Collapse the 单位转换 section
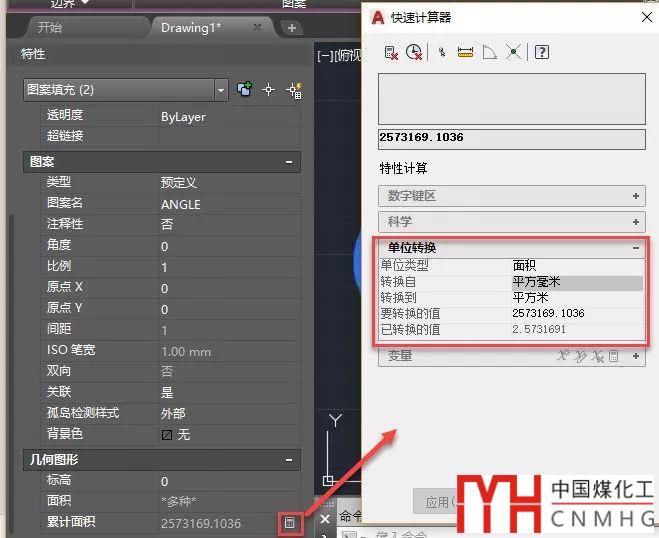 (x=635, y=248)
